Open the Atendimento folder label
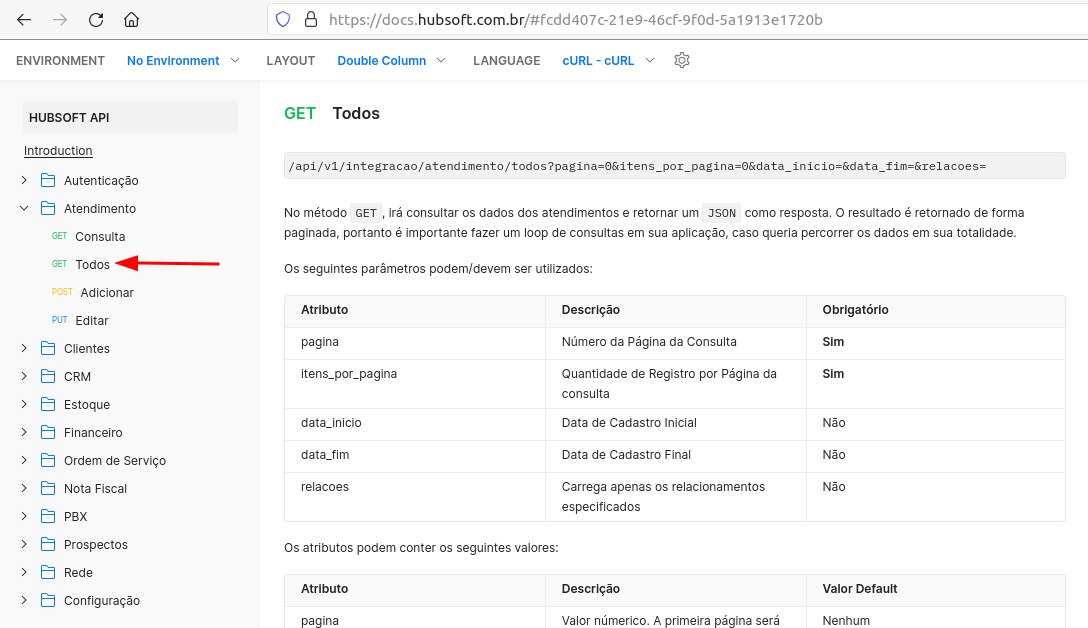1088x628 pixels. click(100, 208)
